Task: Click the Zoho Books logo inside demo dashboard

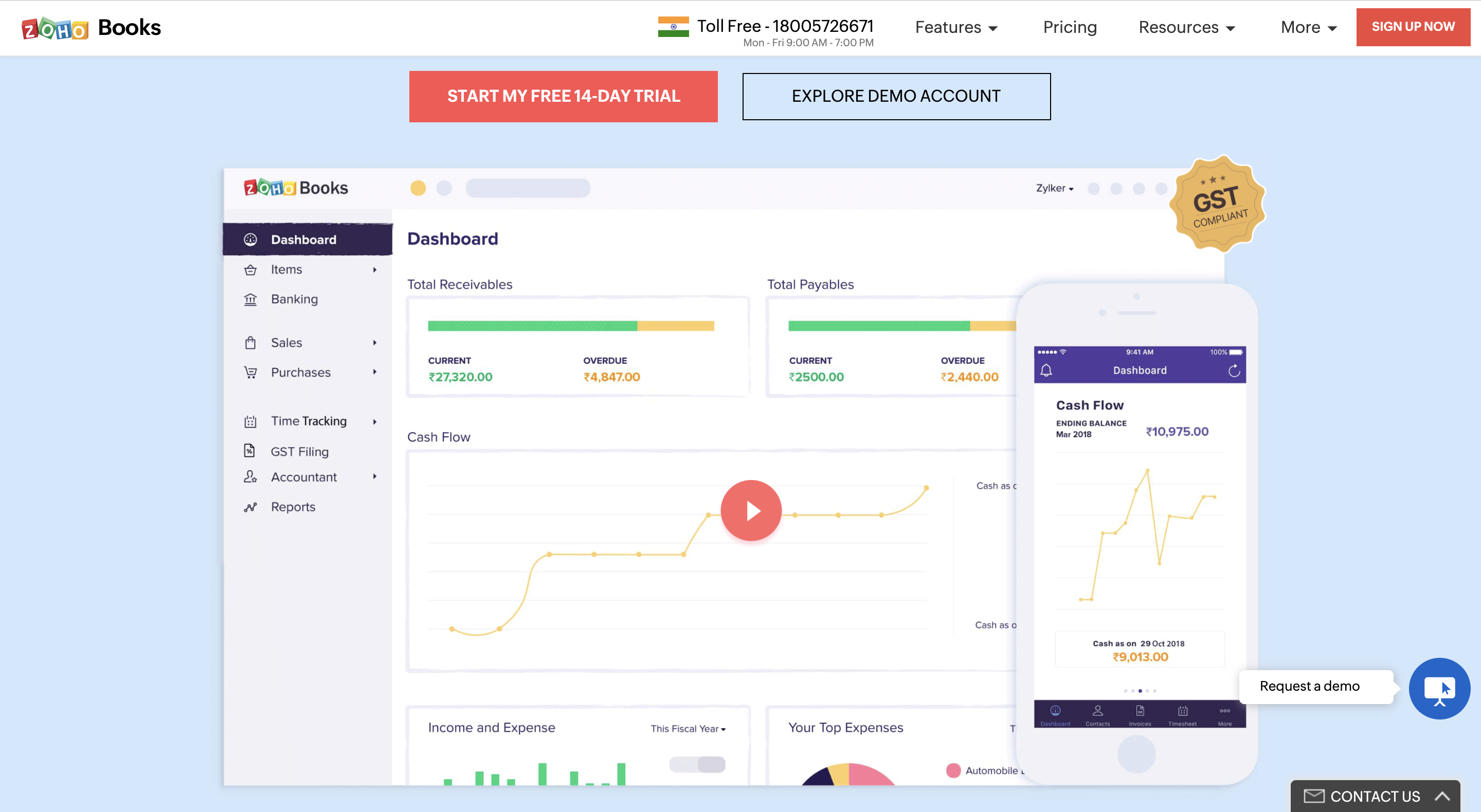Action: [296, 188]
